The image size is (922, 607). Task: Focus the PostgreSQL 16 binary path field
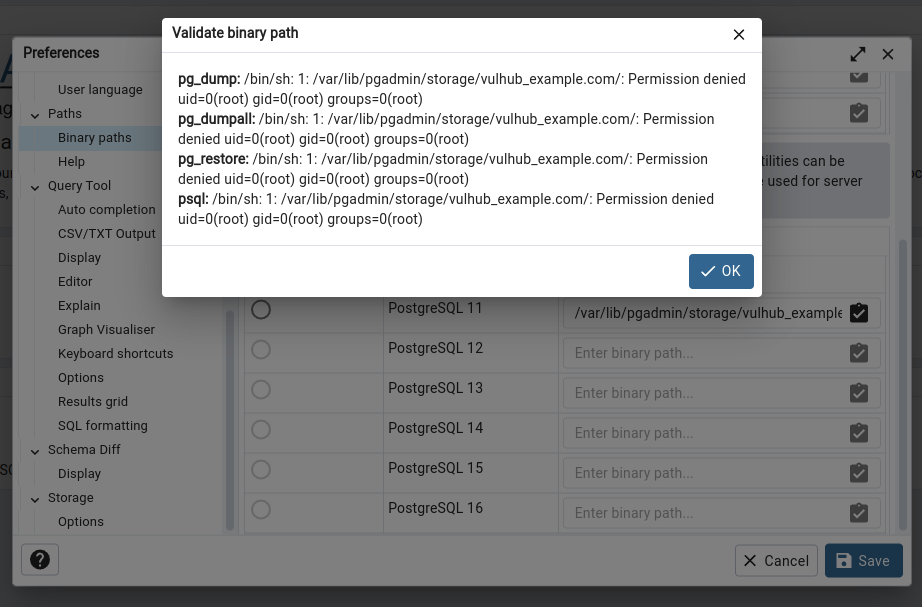coord(708,513)
